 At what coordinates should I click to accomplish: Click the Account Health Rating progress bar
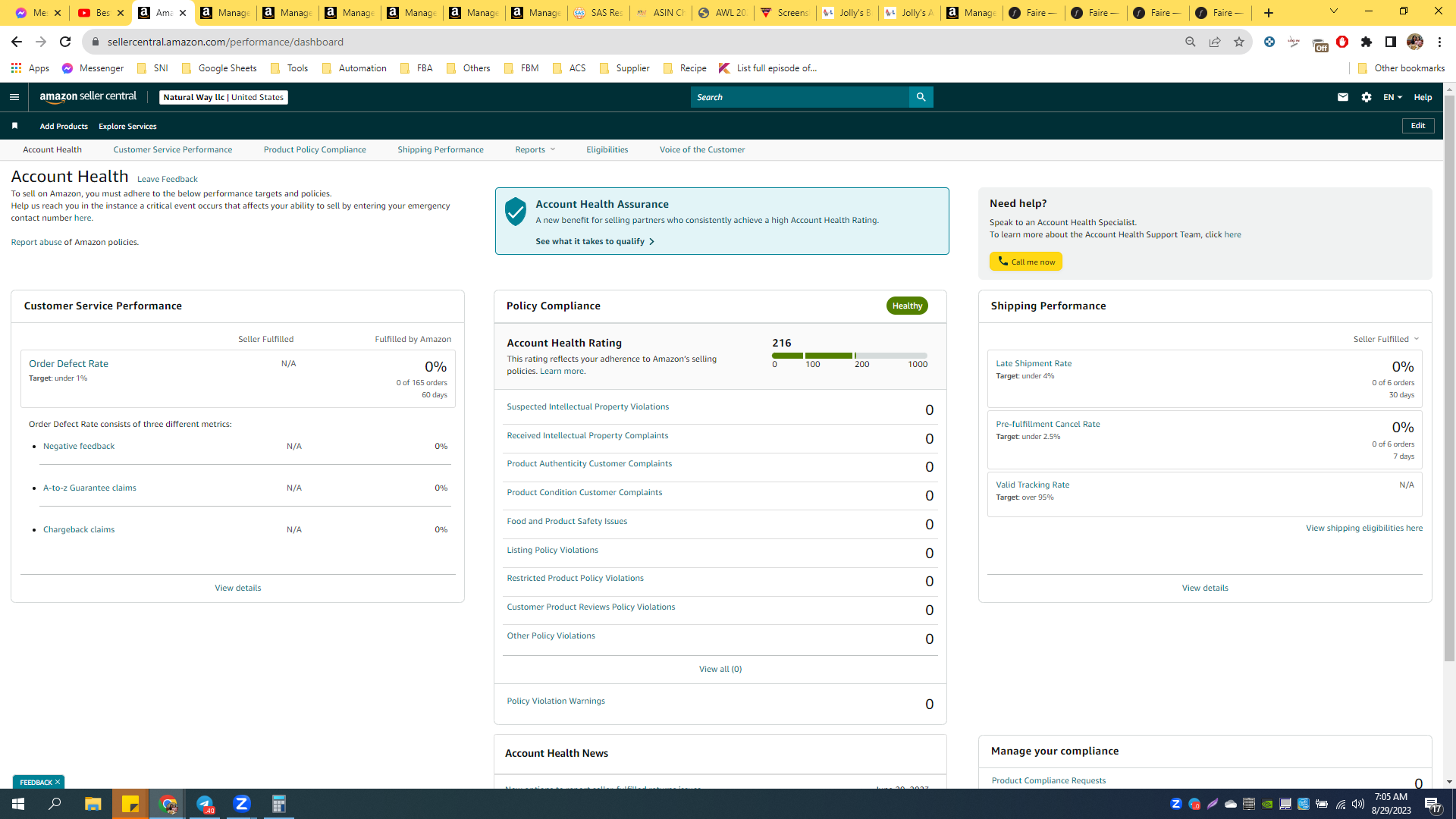pos(849,356)
